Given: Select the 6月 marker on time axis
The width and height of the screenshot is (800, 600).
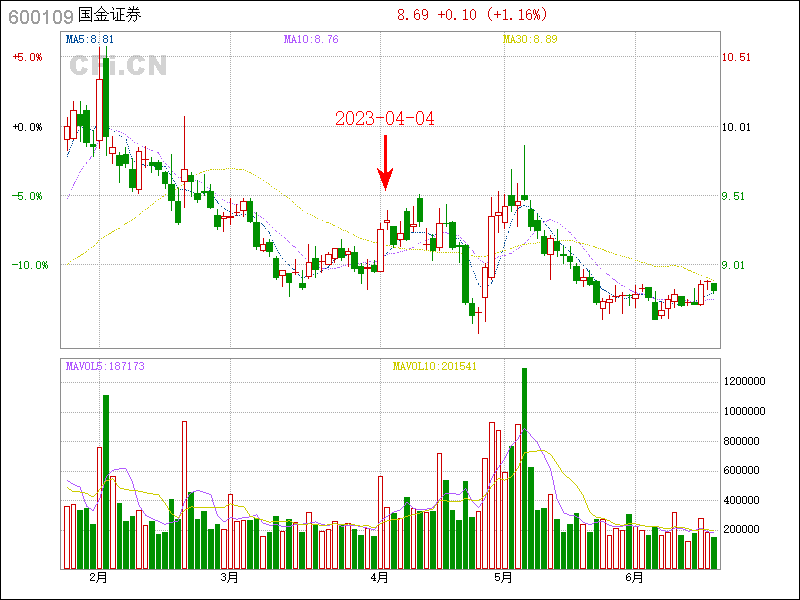Looking at the screenshot, I should (635, 577).
